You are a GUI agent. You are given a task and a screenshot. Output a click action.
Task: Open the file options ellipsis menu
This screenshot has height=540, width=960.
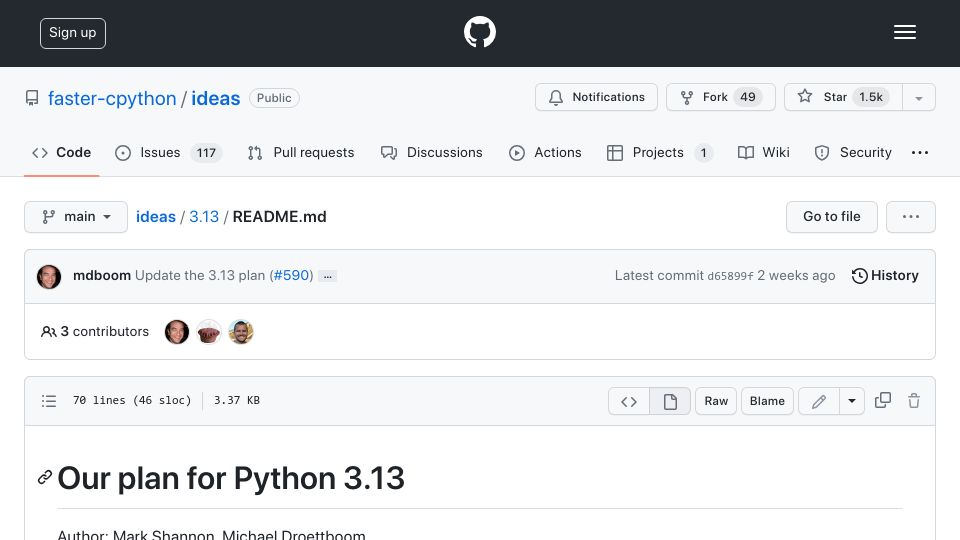[x=910, y=217]
